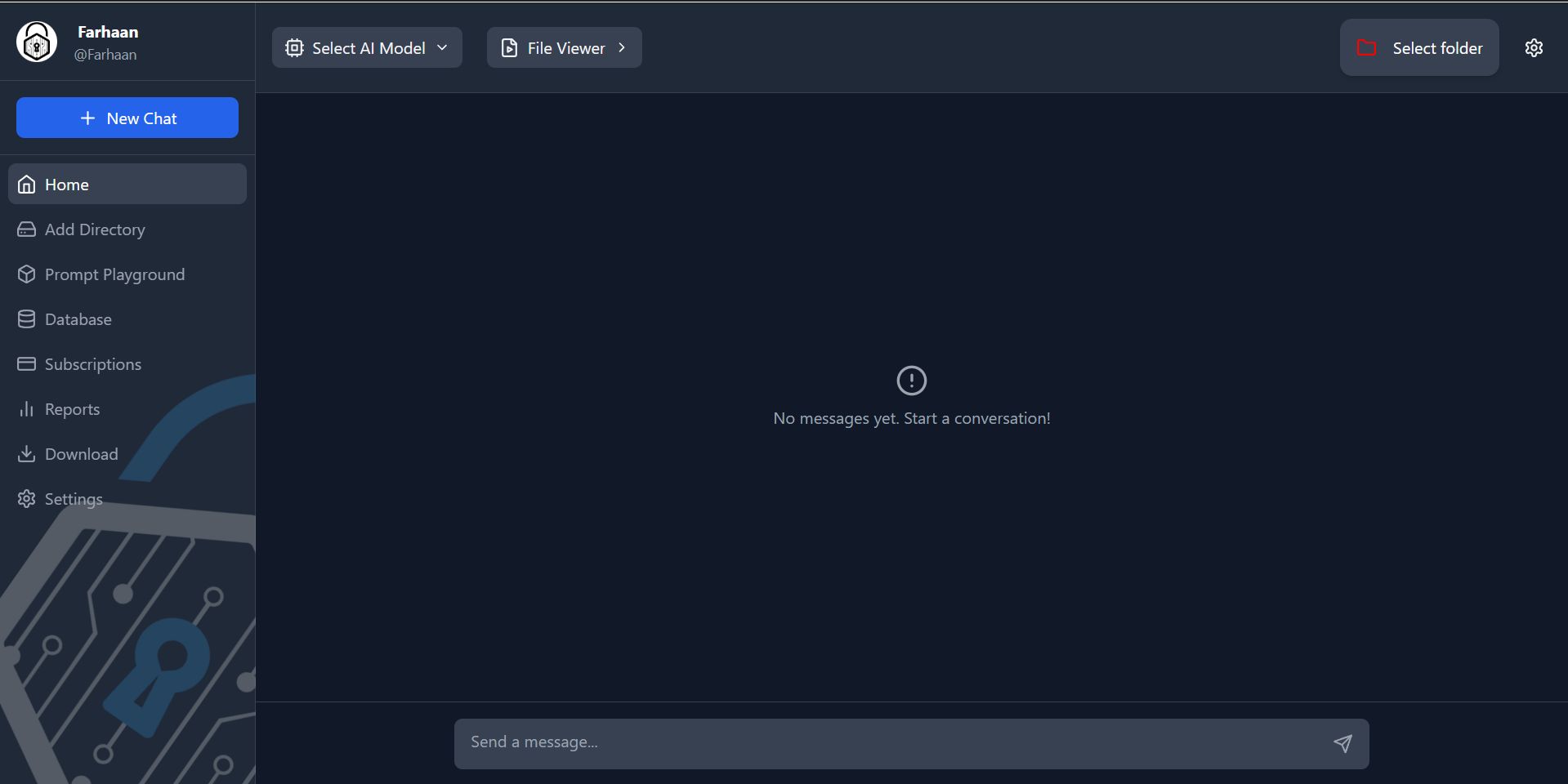
Task: Select the Subscriptions card icon
Action: pos(27,363)
